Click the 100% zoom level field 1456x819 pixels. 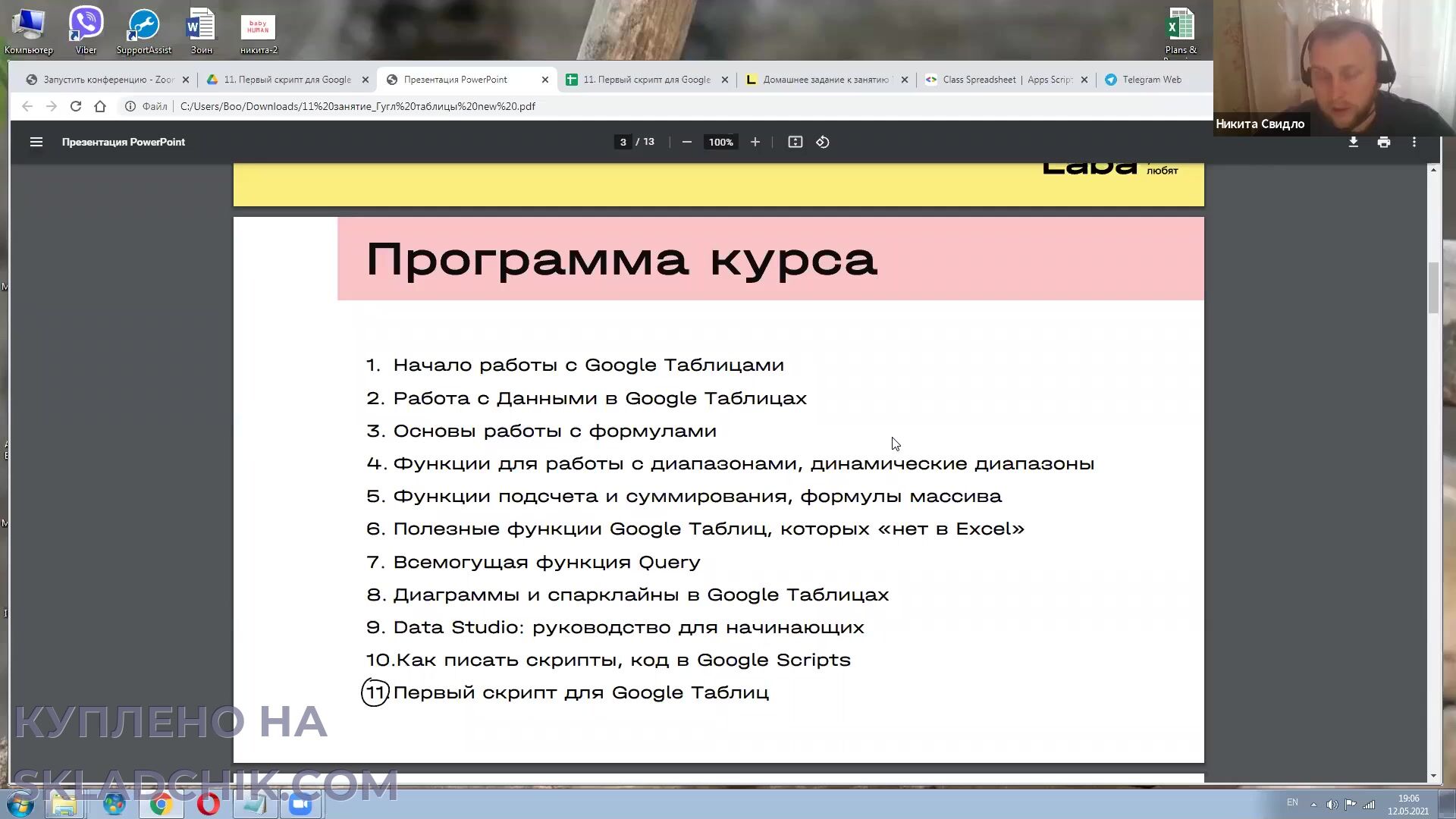pos(720,142)
